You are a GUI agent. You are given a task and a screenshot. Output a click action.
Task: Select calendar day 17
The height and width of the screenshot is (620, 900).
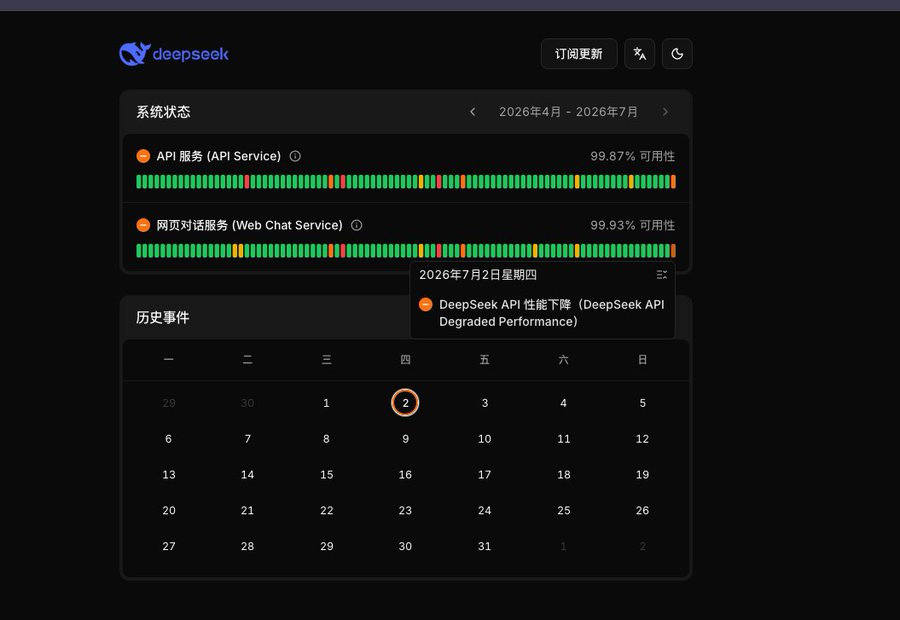point(484,475)
